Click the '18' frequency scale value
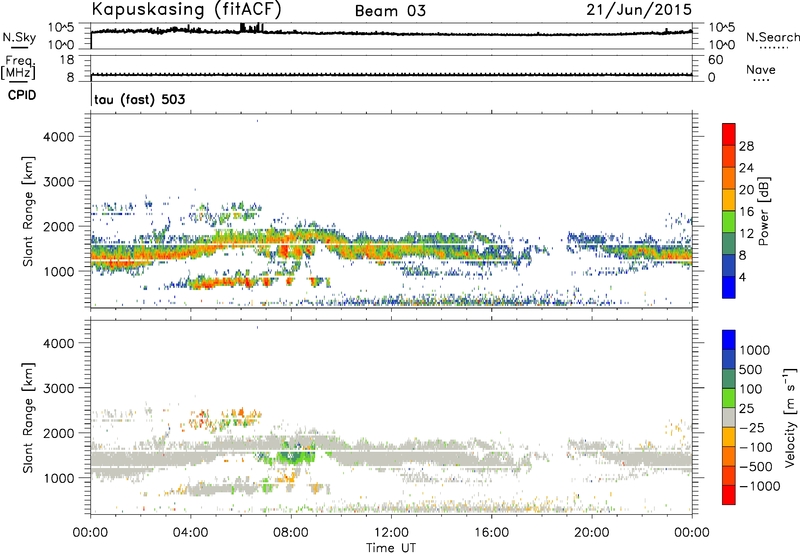800x554 pixels. 66,60
